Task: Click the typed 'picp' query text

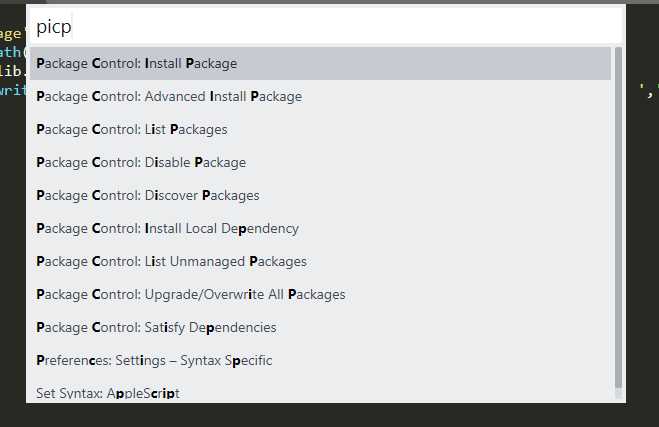Action: (x=54, y=27)
